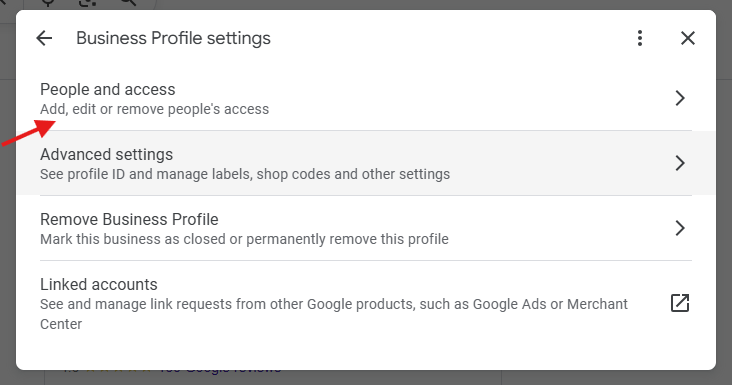The image size is (732, 385).
Task: Choose Remove Business Profile
Action: [x=366, y=228]
